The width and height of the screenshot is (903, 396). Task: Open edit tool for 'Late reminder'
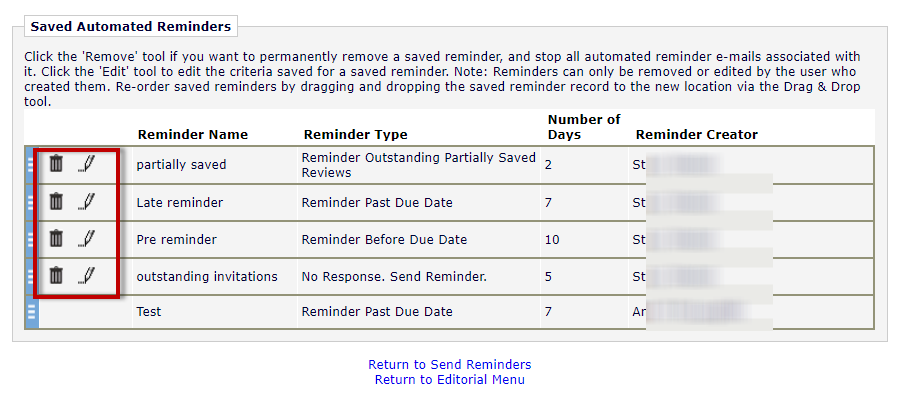tap(86, 201)
